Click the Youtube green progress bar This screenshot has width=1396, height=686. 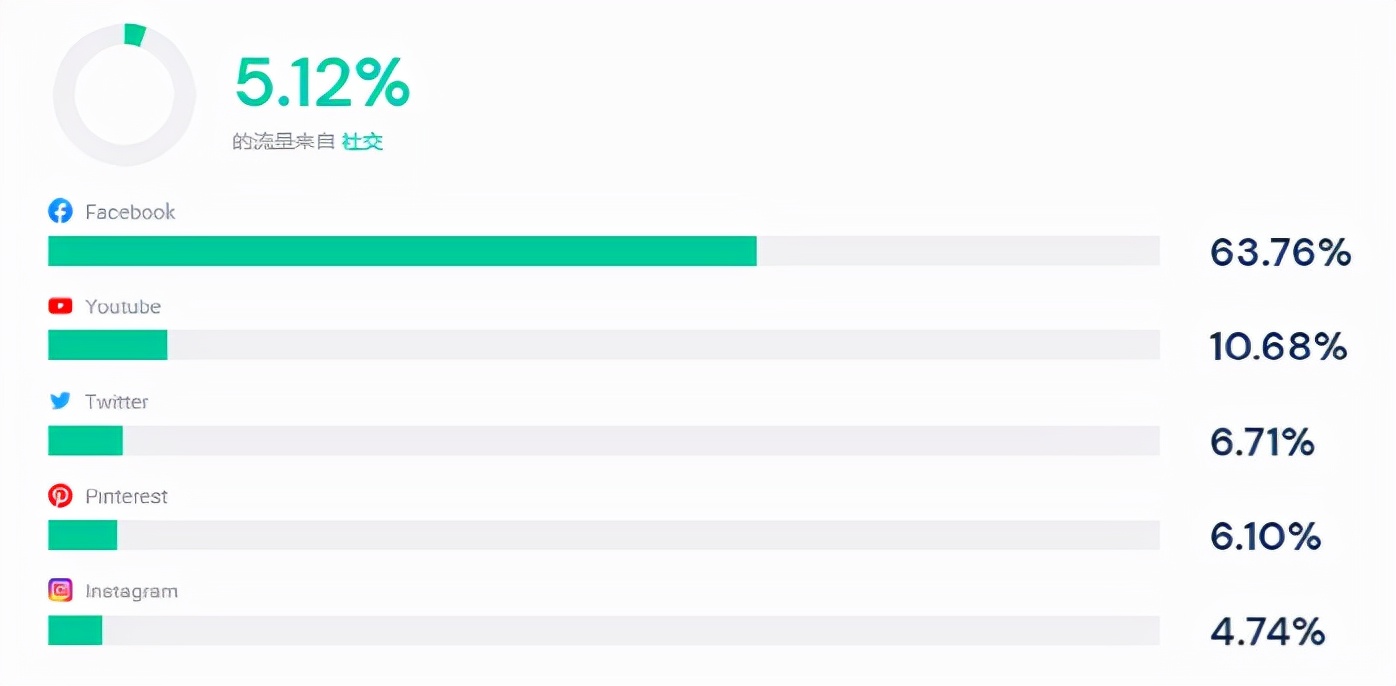[x=108, y=345]
